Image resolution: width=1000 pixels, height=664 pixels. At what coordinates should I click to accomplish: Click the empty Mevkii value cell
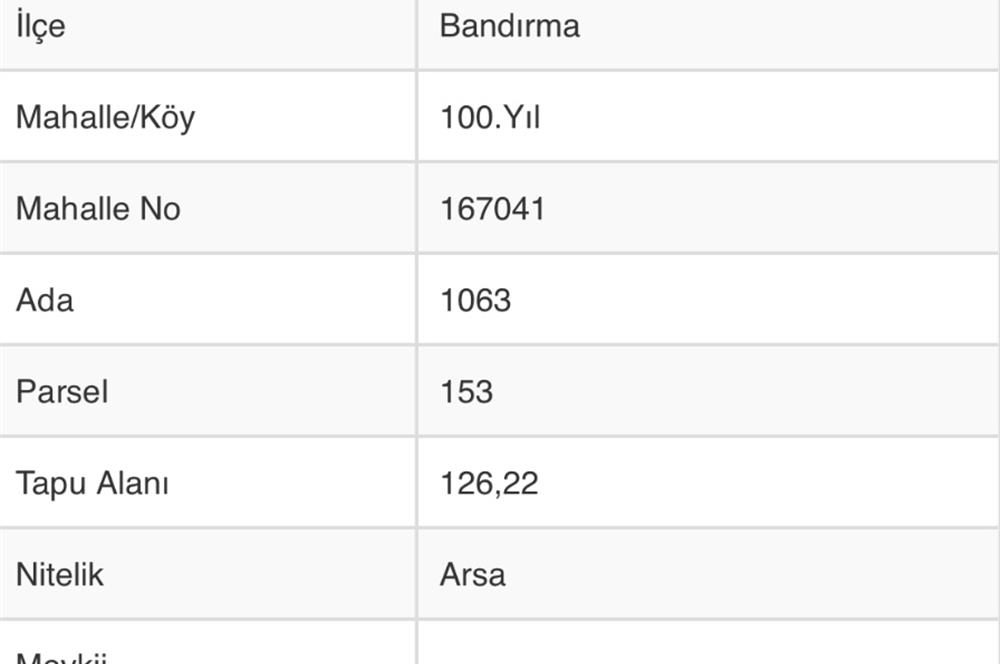tap(709, 642)
